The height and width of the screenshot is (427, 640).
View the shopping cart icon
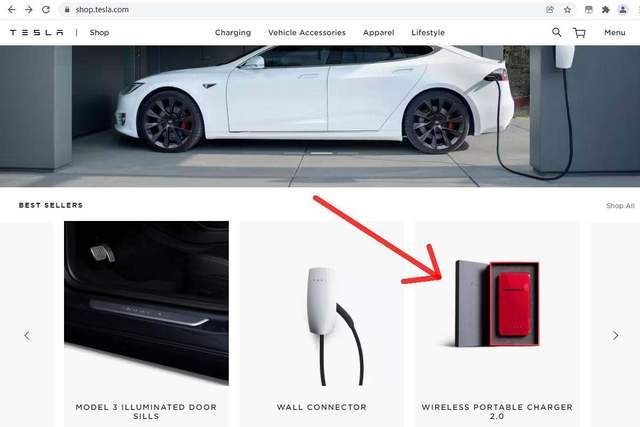(x=580, y=33)
